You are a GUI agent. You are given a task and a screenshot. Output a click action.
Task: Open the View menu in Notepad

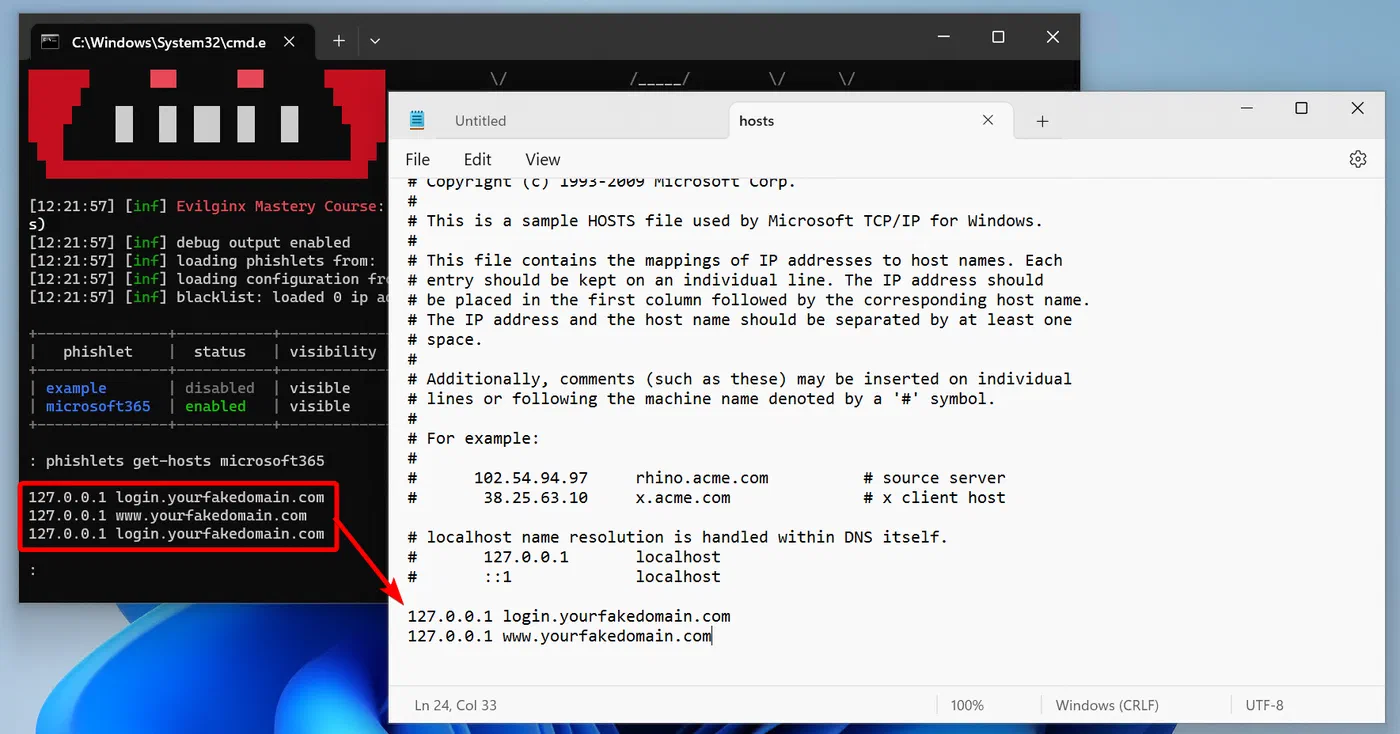(543, 159)
